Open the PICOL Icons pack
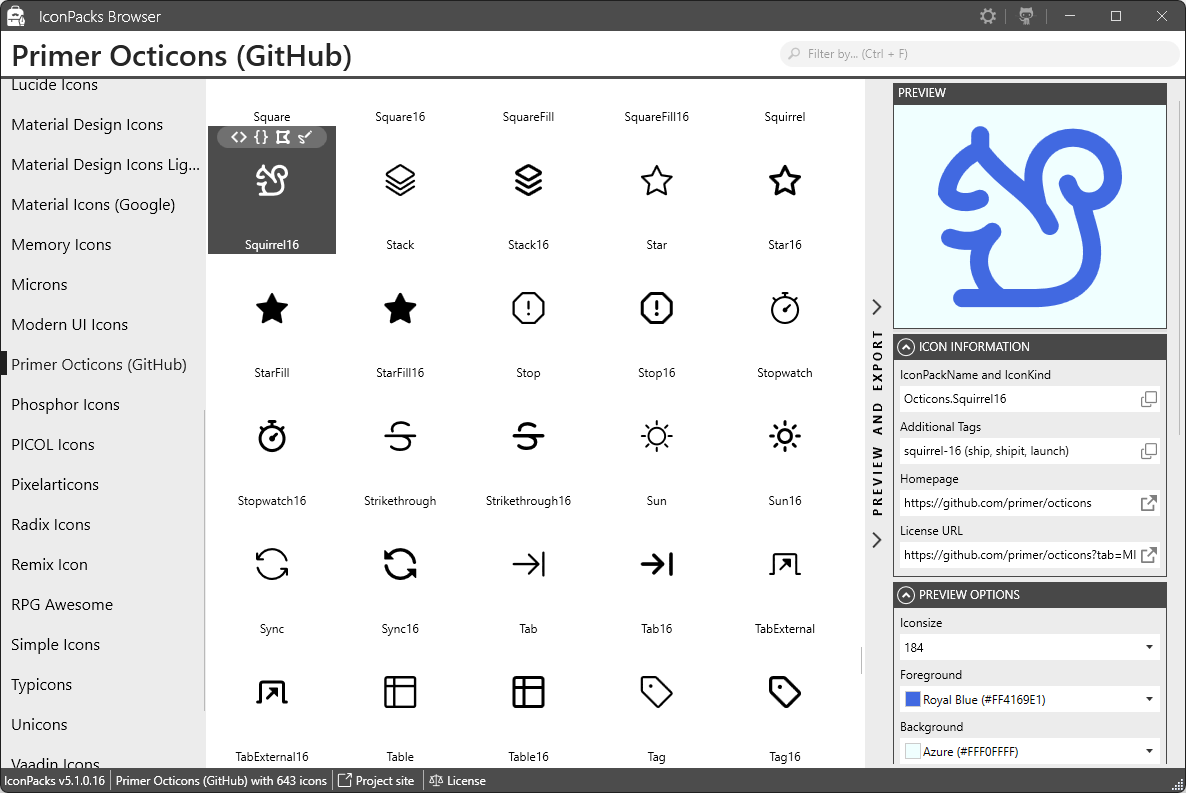Screen dimensions: 1186x793 53,445
